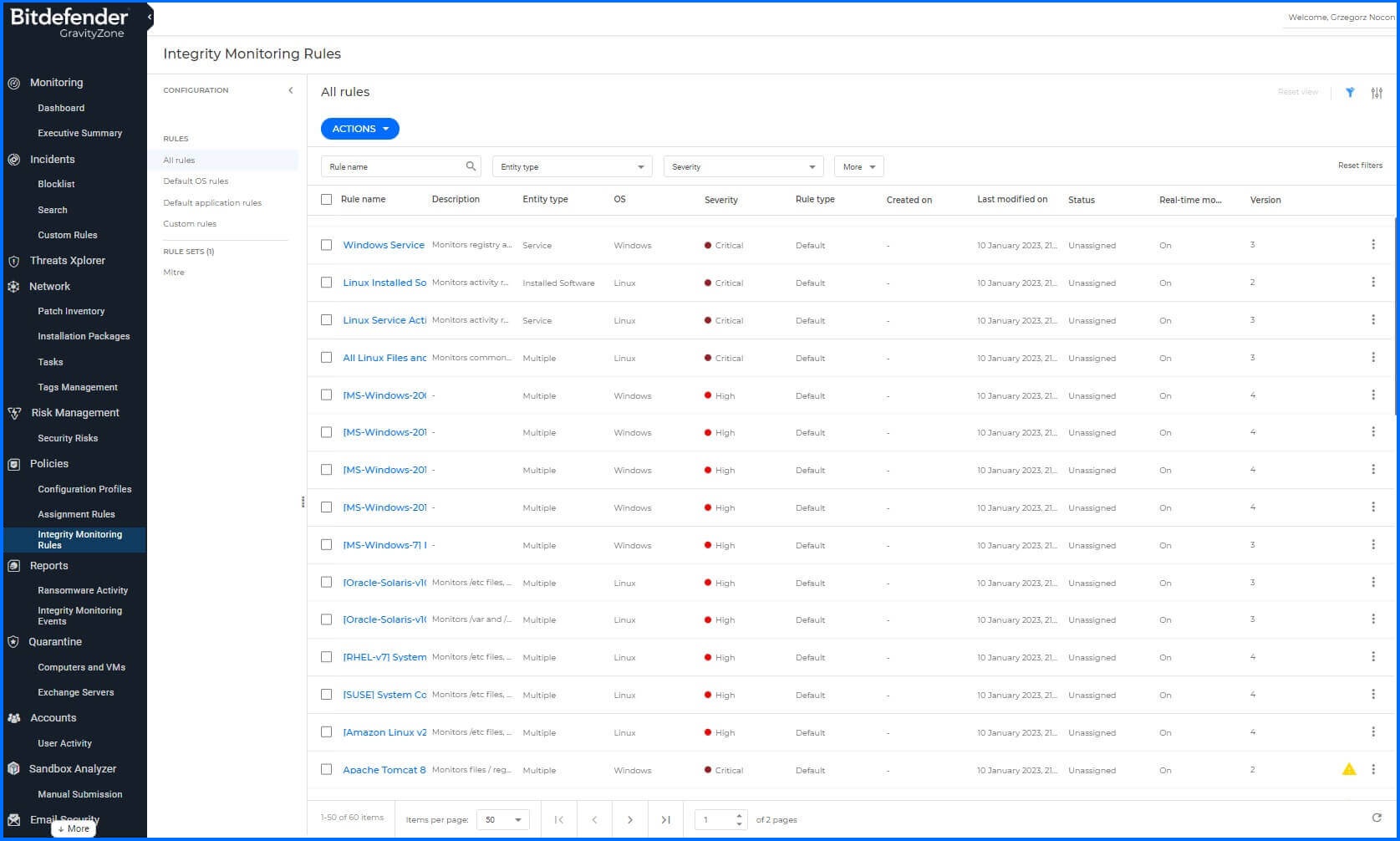Open the Amazon Linux v2 rule link

point(384,732)
